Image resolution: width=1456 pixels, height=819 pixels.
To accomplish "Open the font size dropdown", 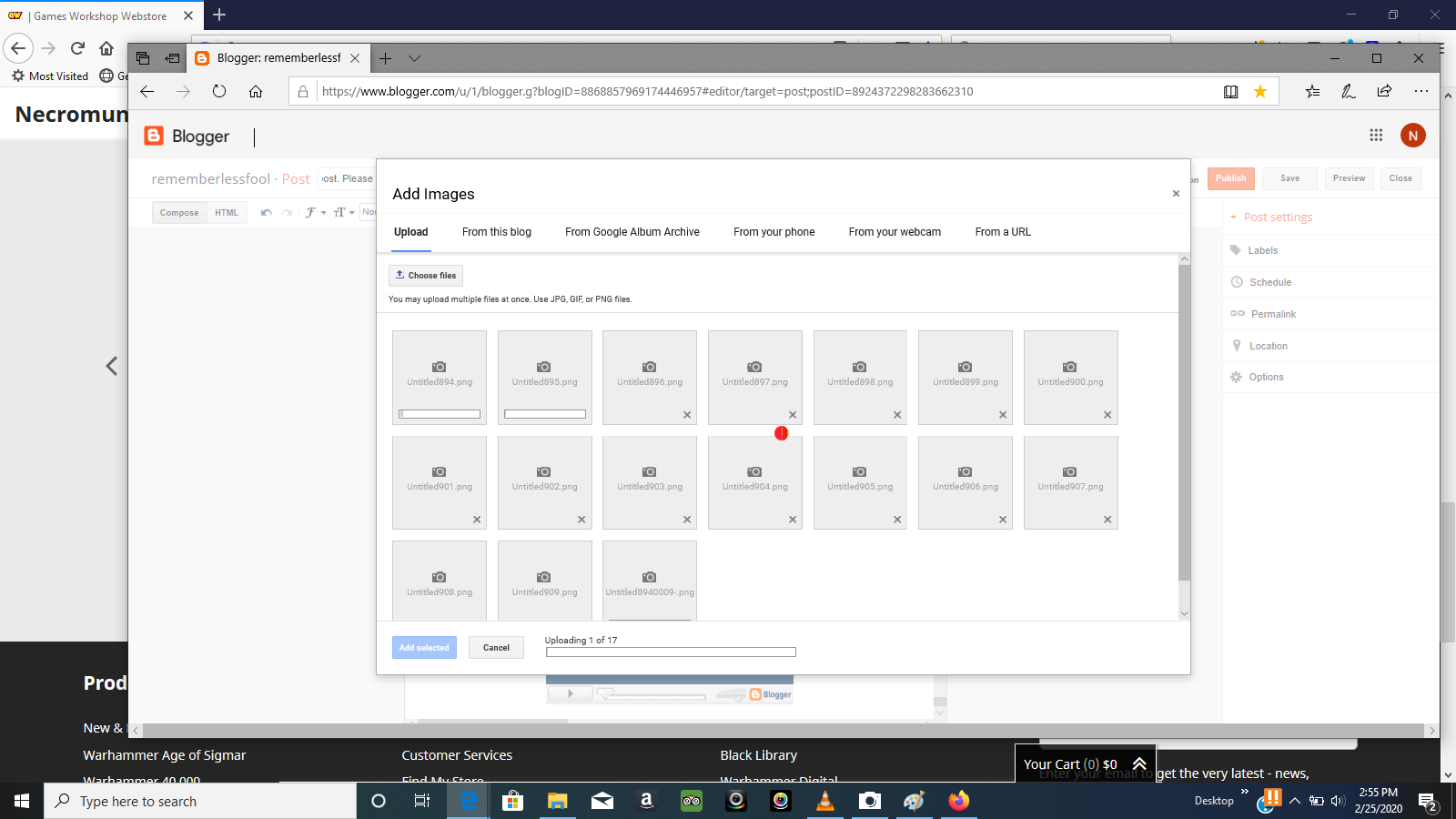I will point(344,213).
